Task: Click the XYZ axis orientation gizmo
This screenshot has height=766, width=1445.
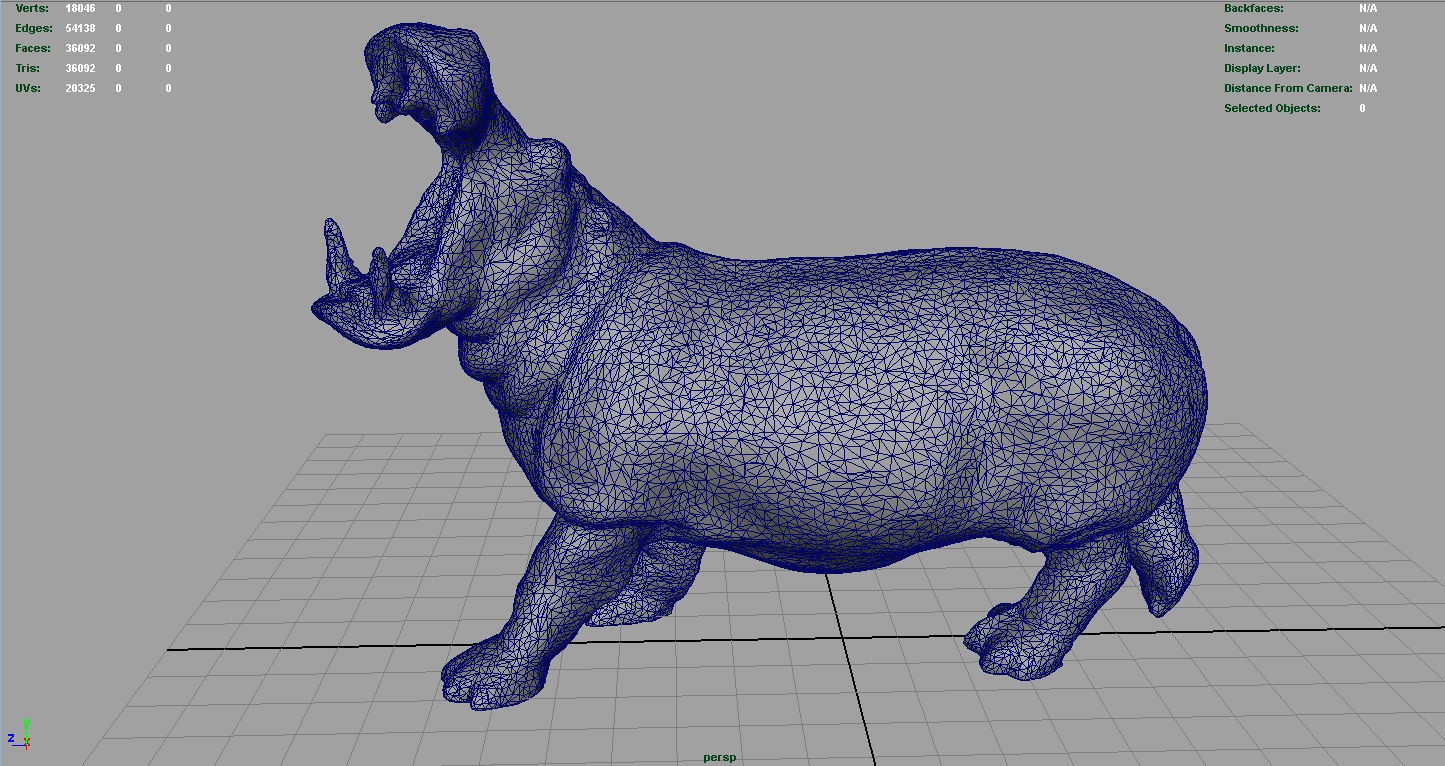Action: click(20, 734)
